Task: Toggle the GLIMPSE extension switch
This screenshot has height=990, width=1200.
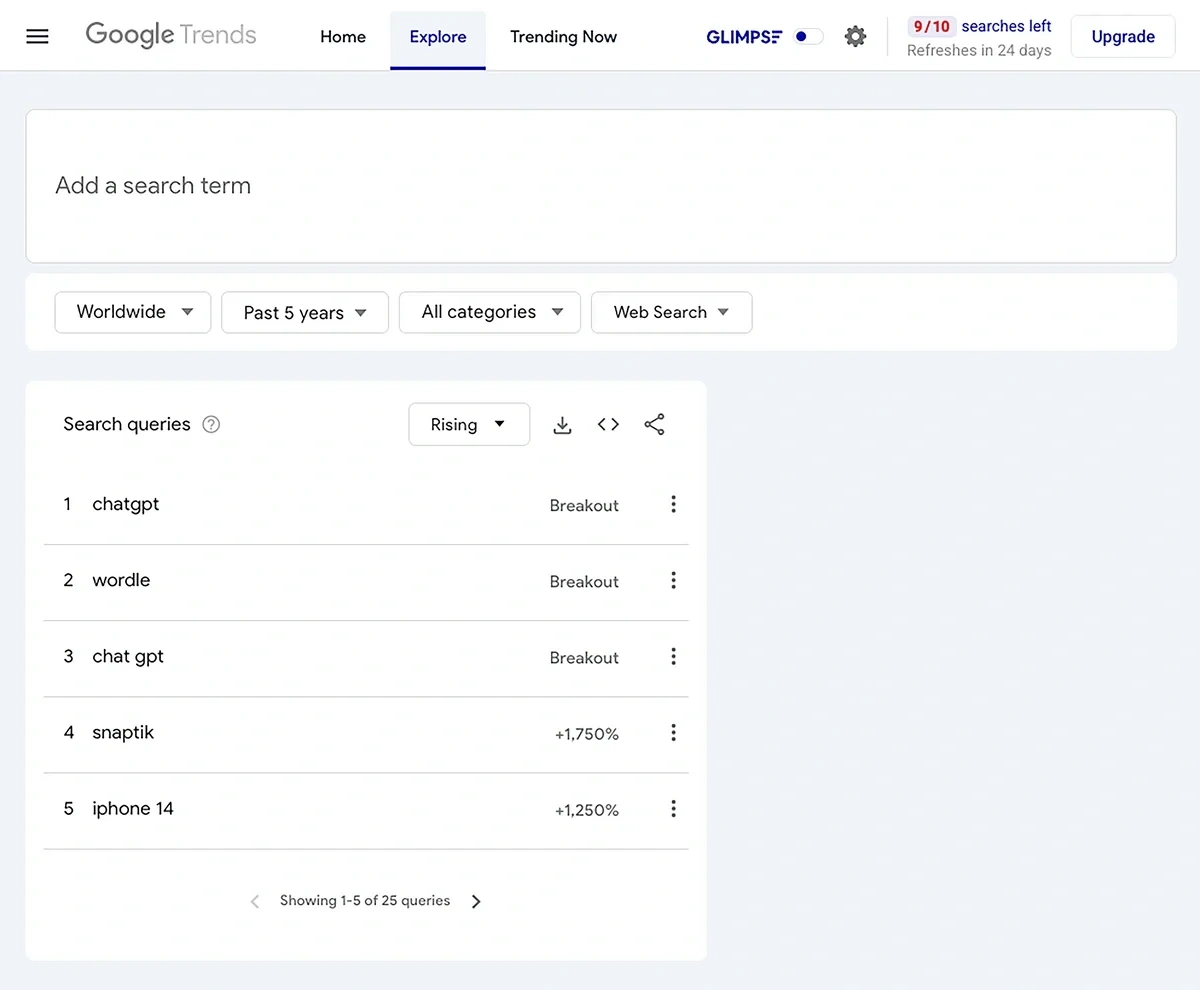Action: tap(806, 35)
